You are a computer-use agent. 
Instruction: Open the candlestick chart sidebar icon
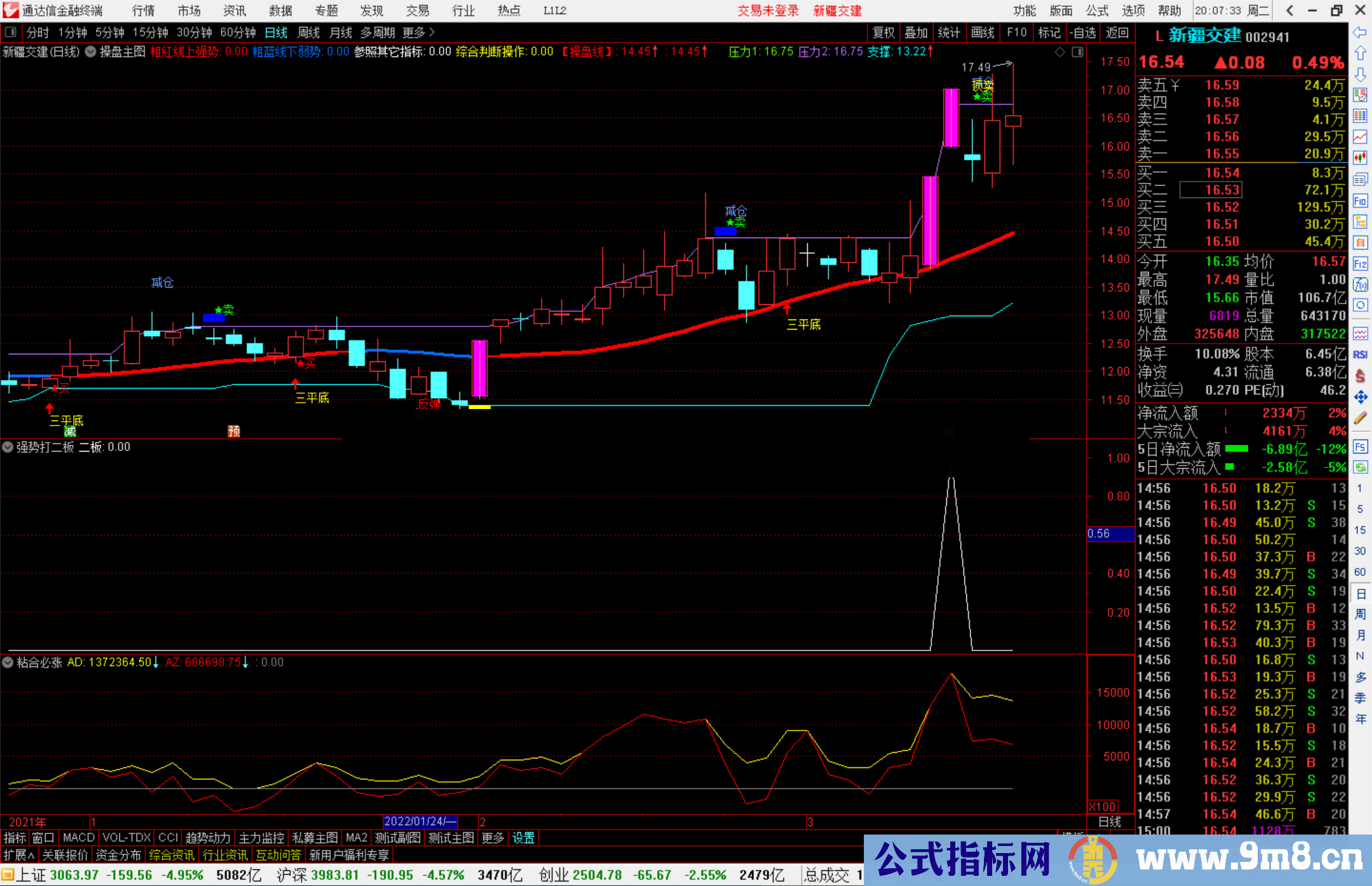(1360, 158)
